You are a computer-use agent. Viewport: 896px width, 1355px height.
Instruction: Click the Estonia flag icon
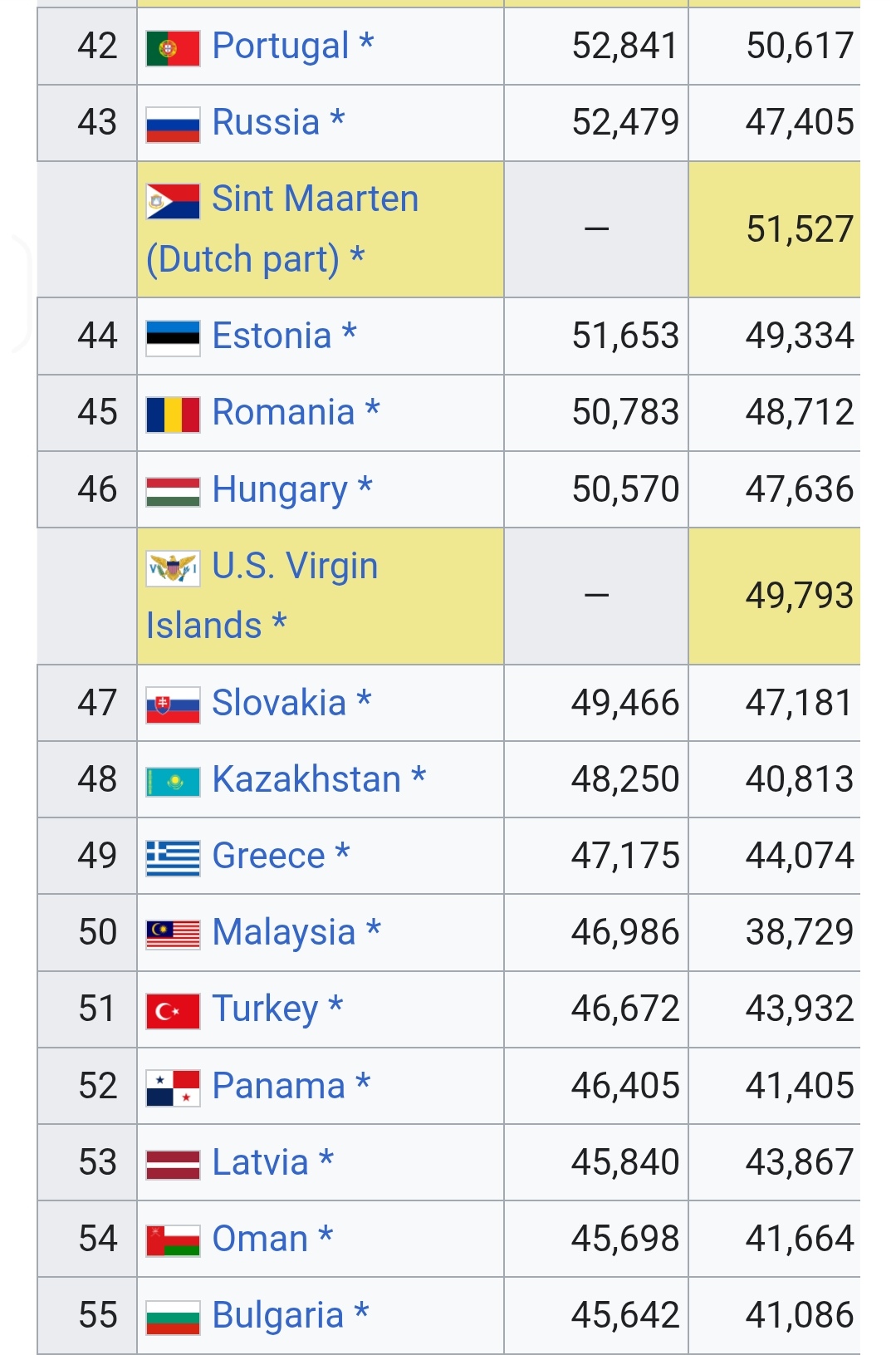173,338
